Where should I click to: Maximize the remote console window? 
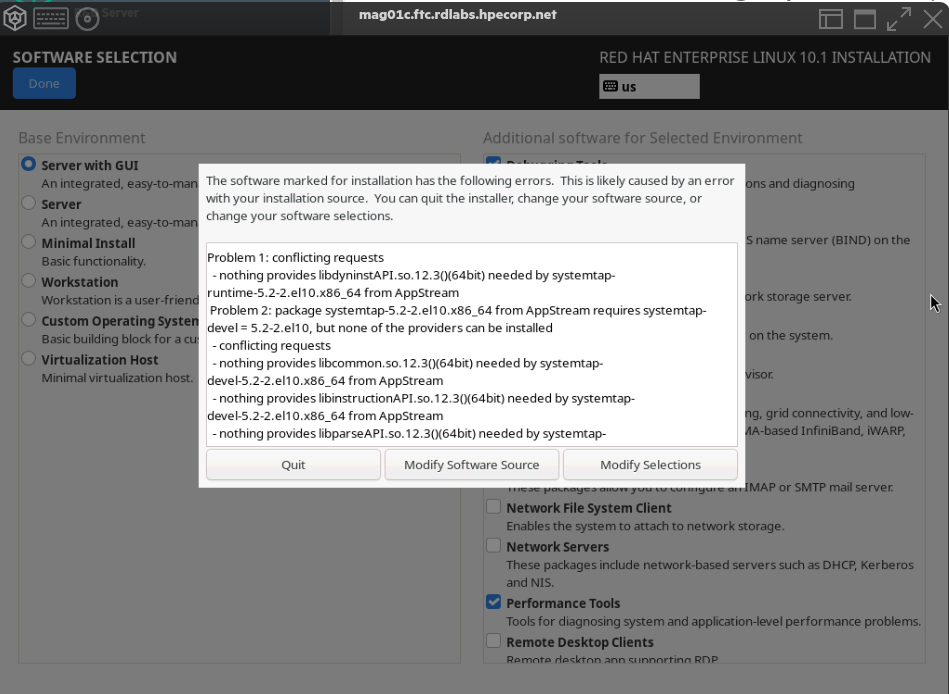pyautogui.click(x=864, y=19)
